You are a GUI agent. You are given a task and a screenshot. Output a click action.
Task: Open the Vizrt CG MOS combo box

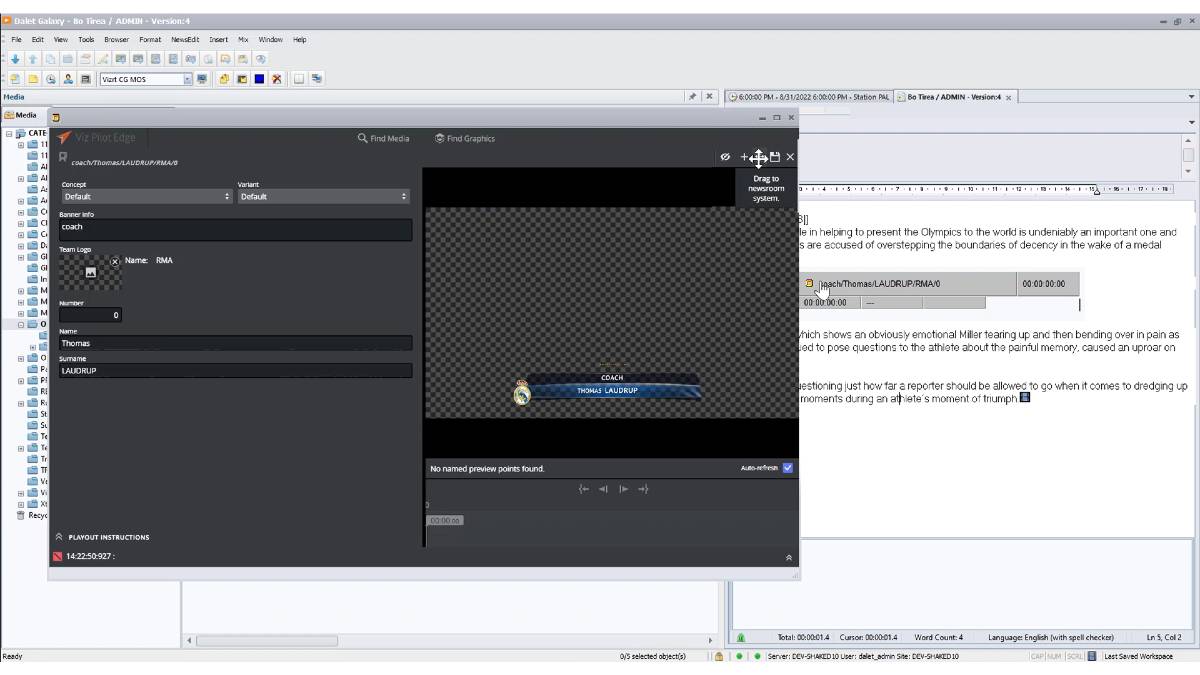145,79
